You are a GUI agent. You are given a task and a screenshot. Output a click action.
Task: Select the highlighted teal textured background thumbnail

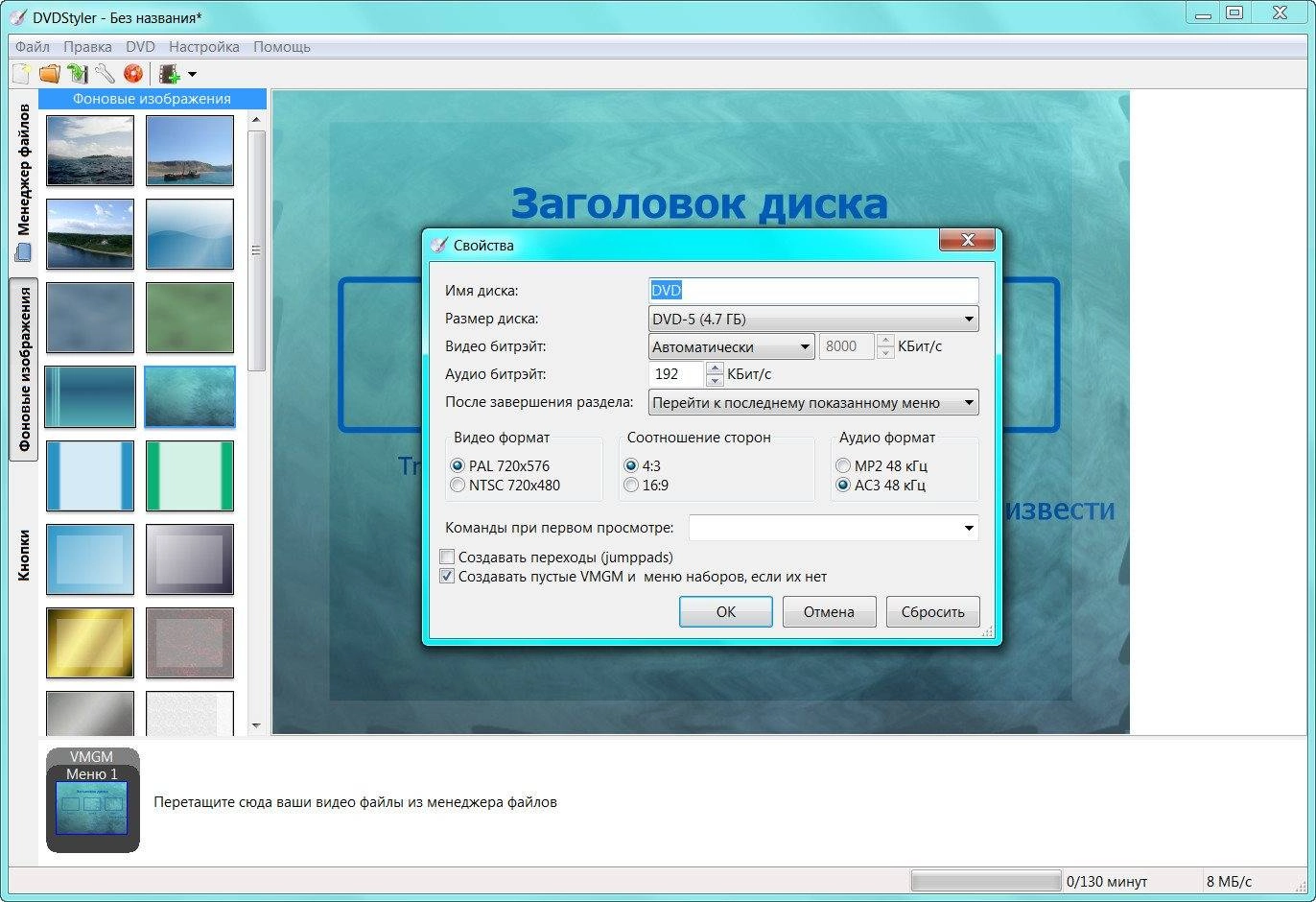tap(190, 397)
